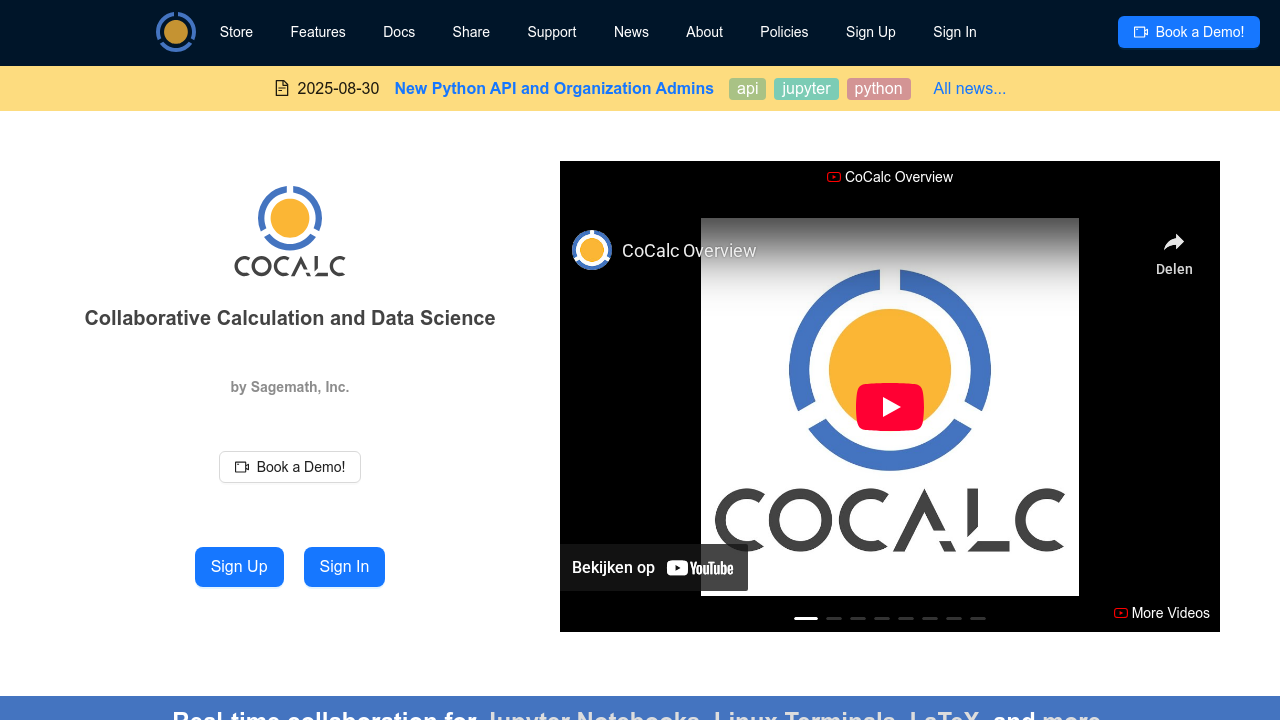Screen dimensions: 1280x720
Task: Play the CoCalc Overview video
Action: click(x=889, y=406)
